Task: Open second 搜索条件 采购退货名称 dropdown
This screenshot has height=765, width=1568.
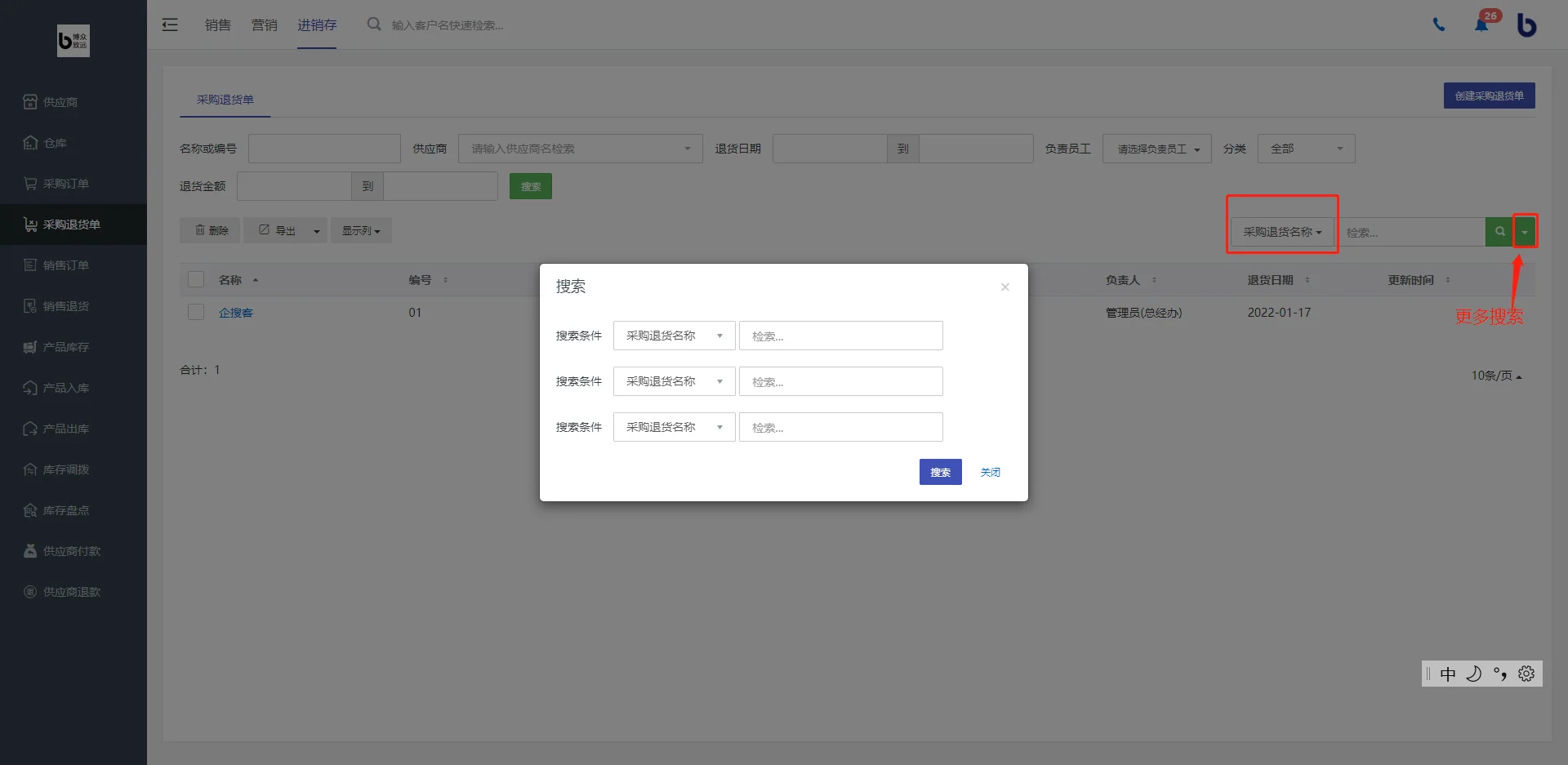Action: tap(675, 381)
